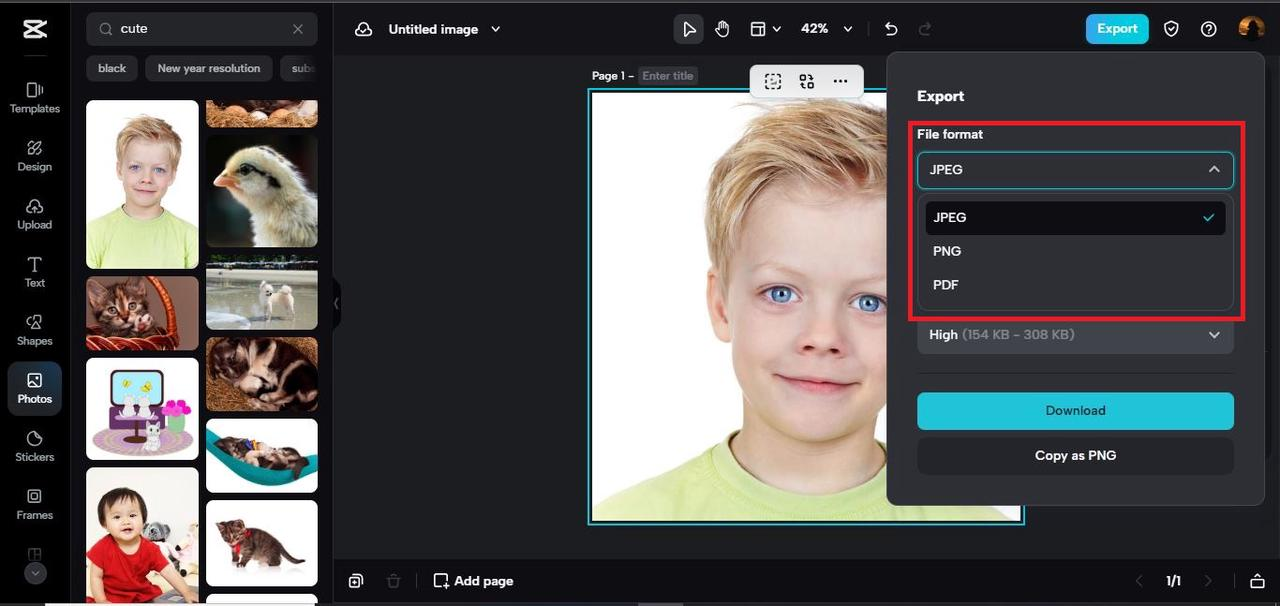Open the Text panel
Viewport: 1280px width, 606px height.
coord(35,271)
